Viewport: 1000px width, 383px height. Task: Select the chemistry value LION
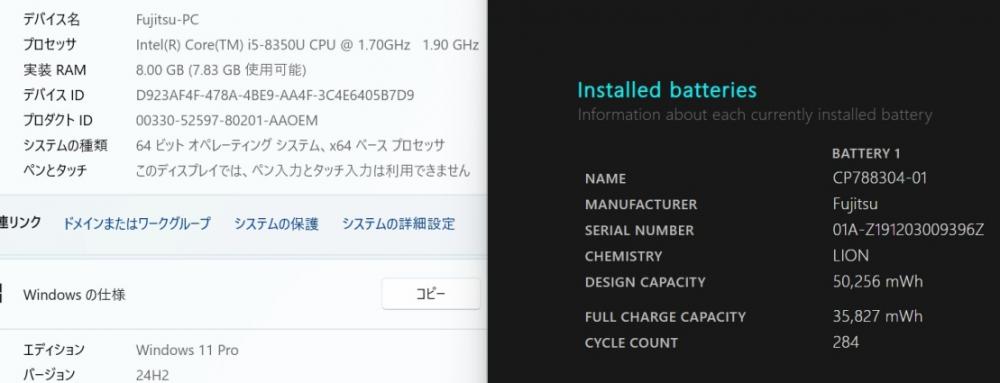tap(851, 256)
